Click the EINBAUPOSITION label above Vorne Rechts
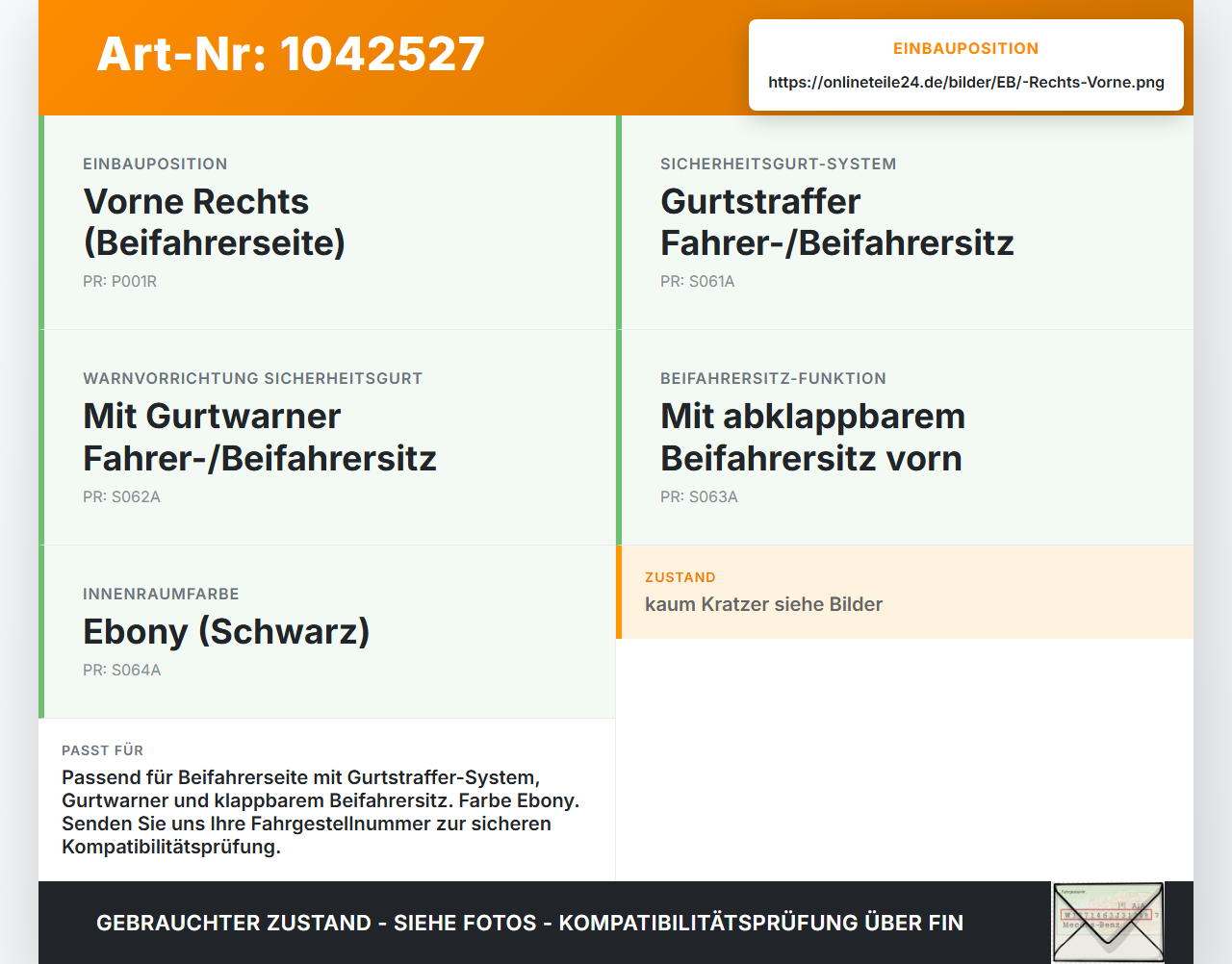This screenshot has height=964, width=1232. point(155,164)
